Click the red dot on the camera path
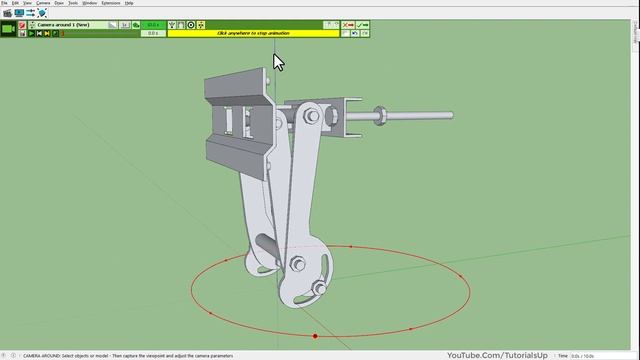The width and height of the screenshot is (640, 360). point(315,336)
